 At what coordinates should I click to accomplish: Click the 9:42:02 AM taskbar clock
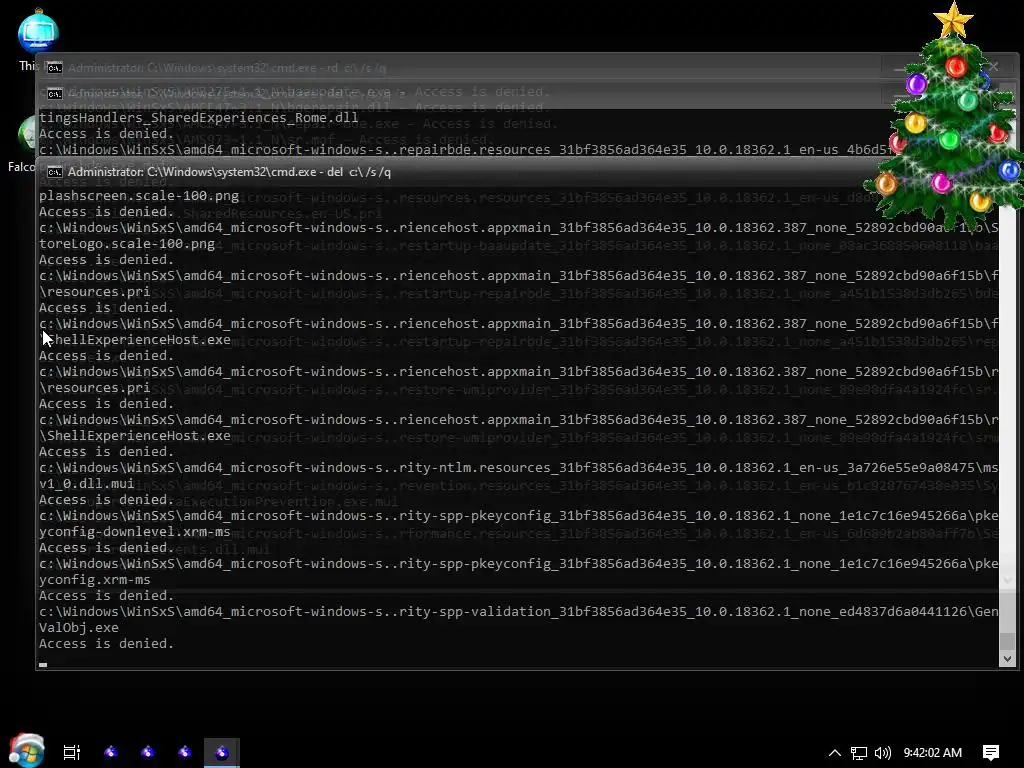pos(933,753)
